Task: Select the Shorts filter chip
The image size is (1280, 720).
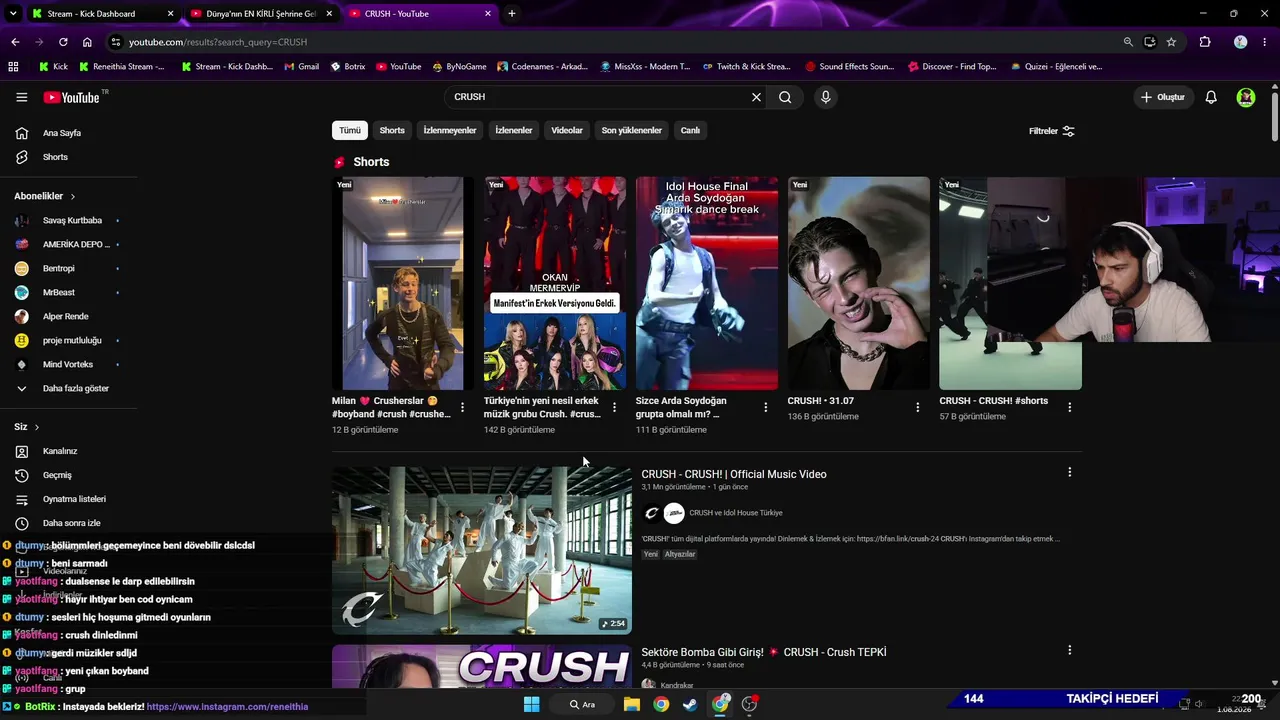Action: coord(392,130)
